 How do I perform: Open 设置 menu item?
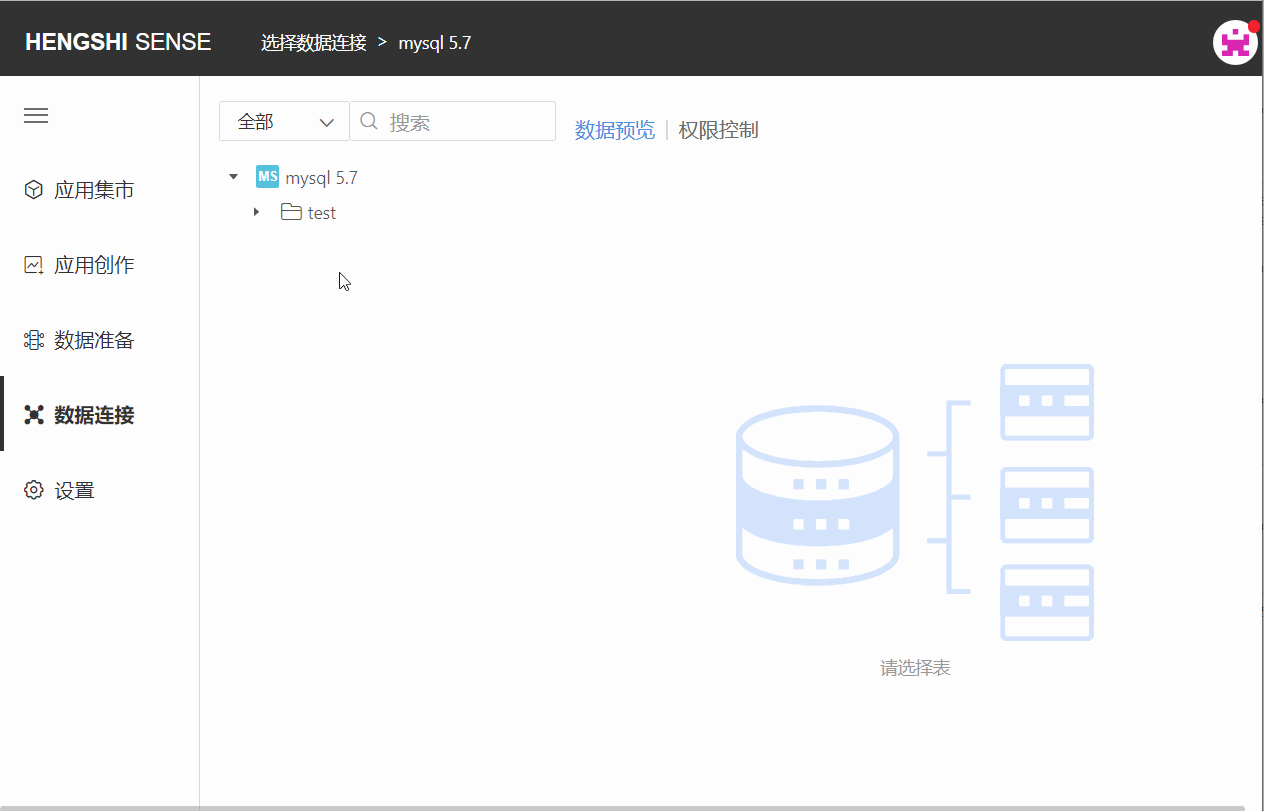(x=100, y=490)
